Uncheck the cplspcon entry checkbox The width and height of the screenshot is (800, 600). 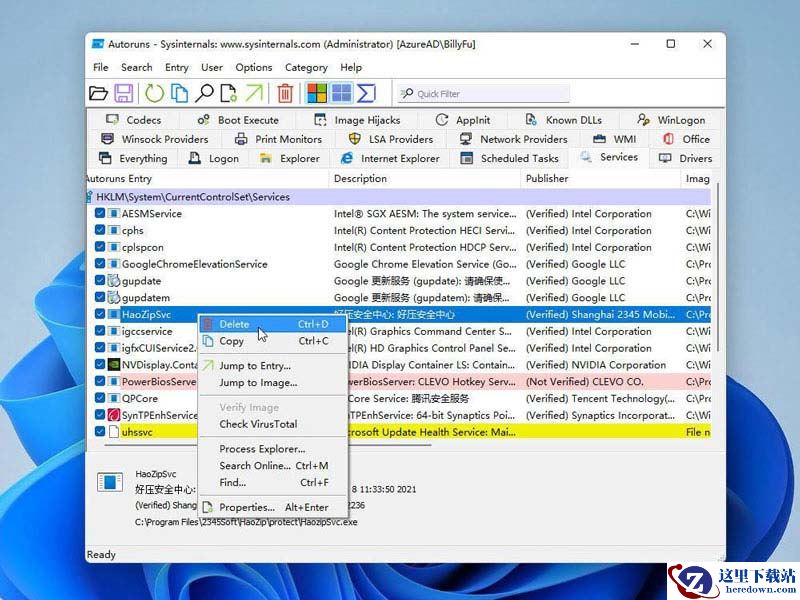click(100, 247)
